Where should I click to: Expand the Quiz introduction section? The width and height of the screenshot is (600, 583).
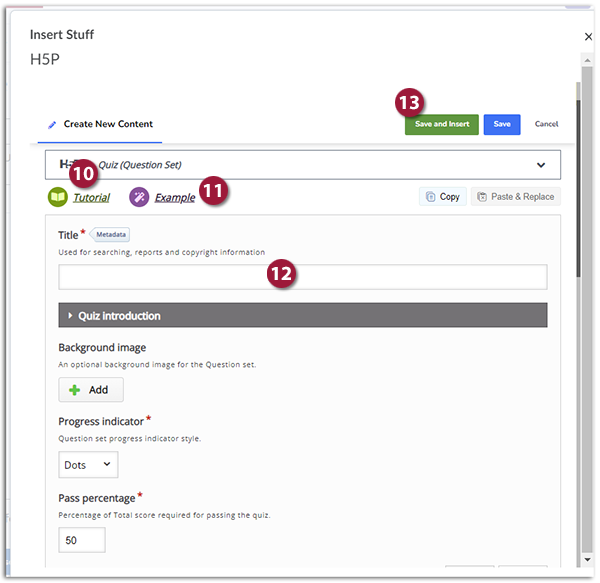click(302, 316)
